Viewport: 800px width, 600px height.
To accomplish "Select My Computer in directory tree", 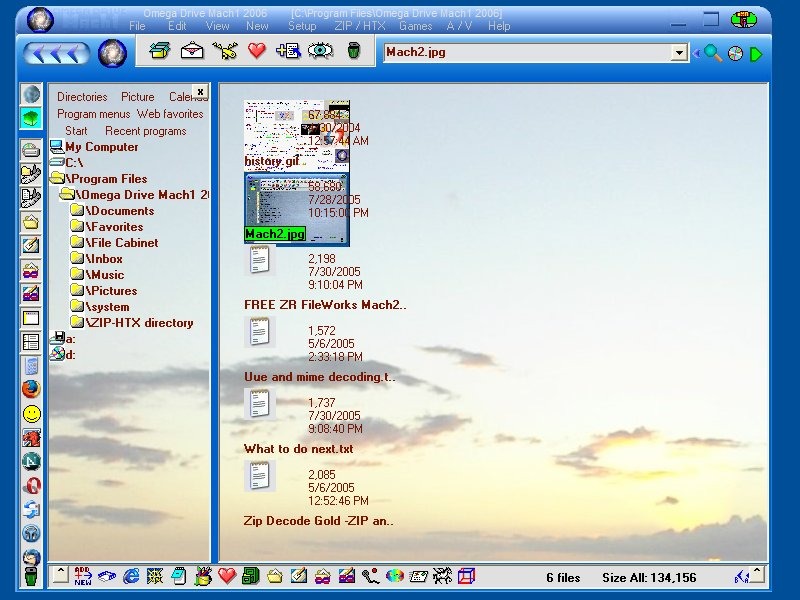I will tap(102, 147).
